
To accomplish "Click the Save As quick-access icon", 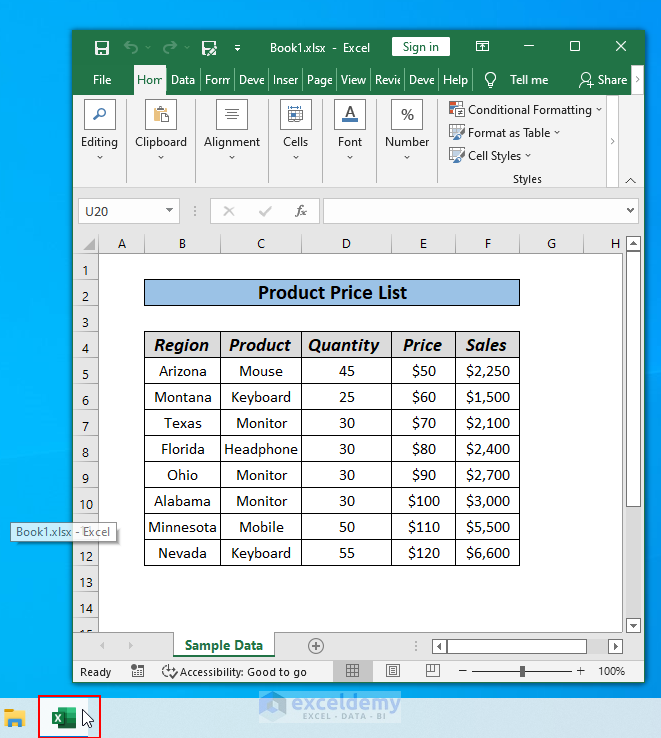I will [209, 48].
